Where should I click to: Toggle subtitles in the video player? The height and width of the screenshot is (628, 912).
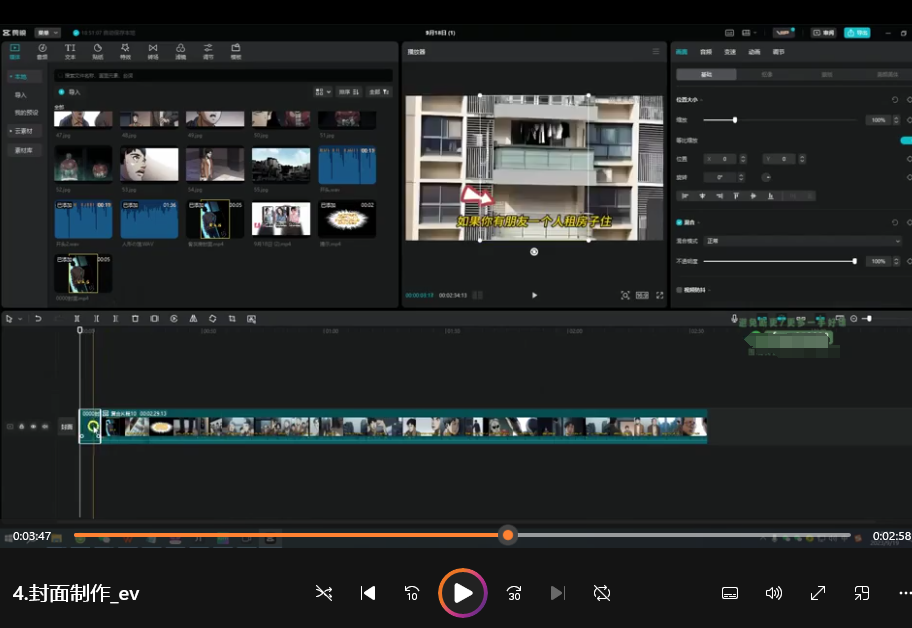(730, 593)
